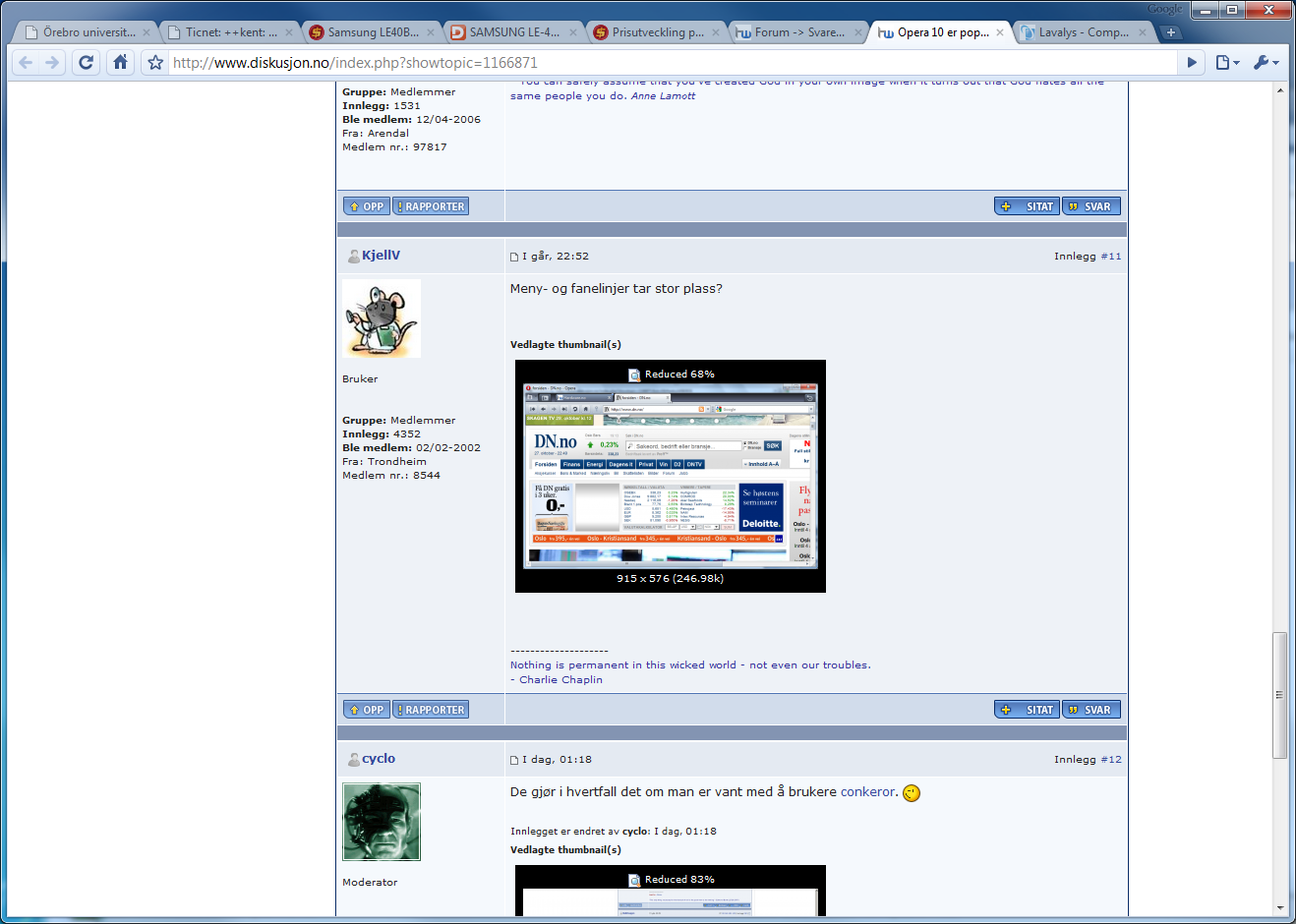Open the wrench settings menu
This screenshot has height=924, width=1296.
point(1266,62)
